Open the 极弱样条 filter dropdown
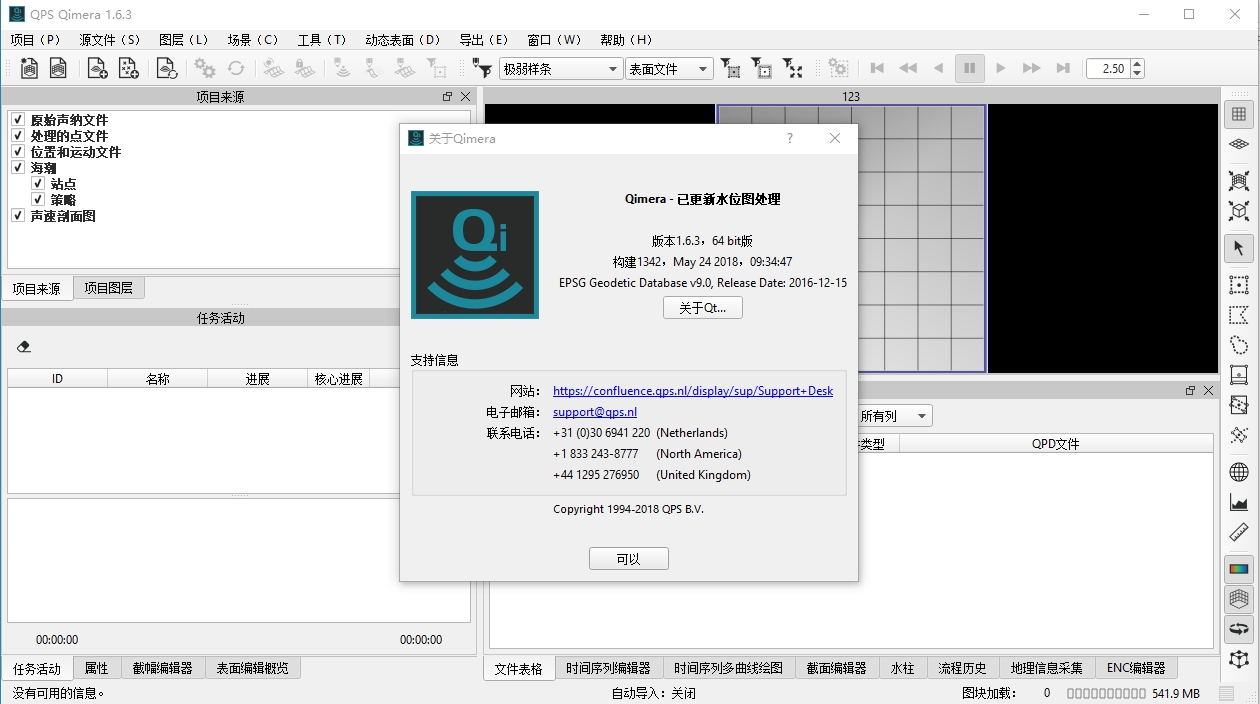 coord(560,69)
